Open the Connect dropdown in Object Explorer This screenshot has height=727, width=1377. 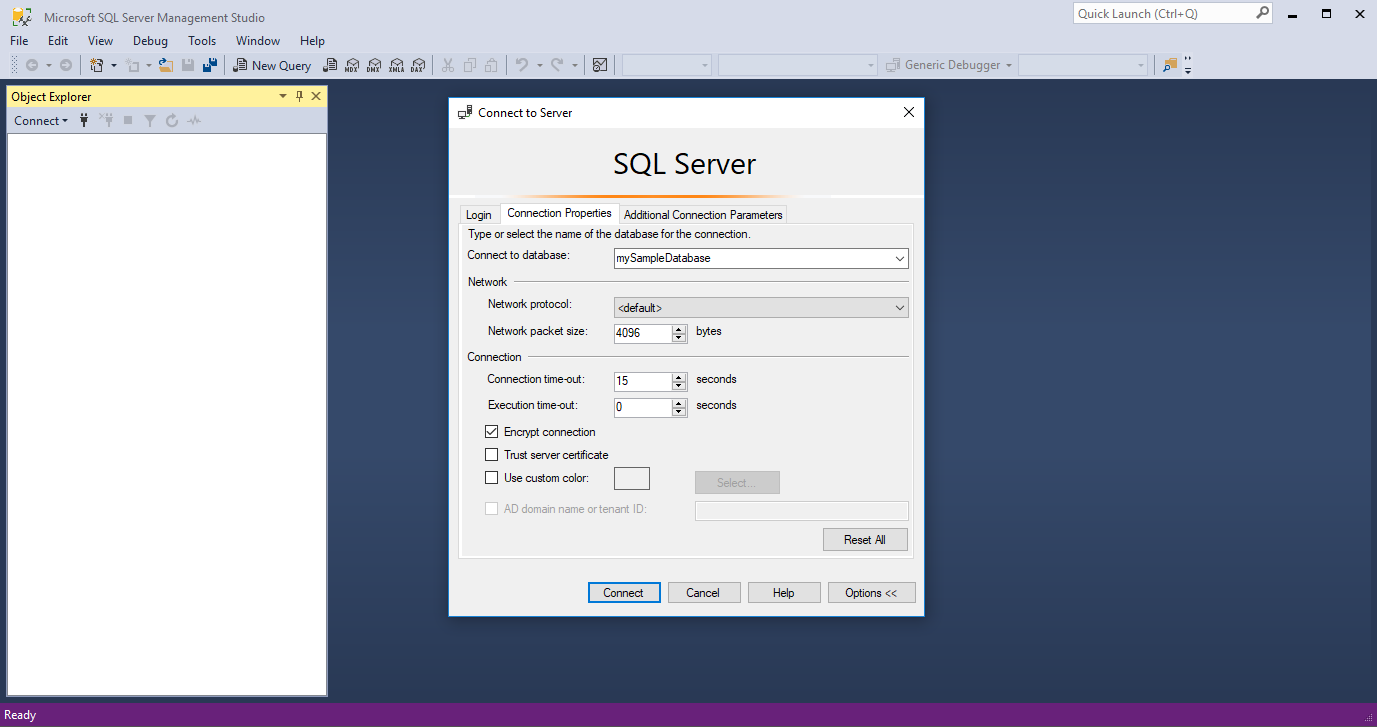[41, 120]
